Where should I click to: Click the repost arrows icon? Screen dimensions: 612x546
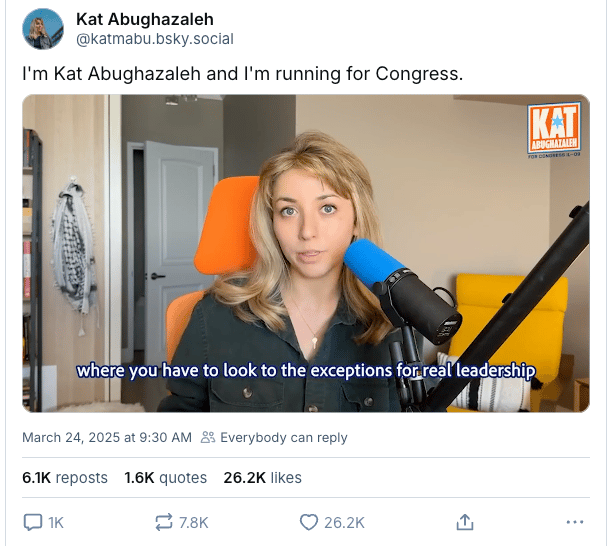click(x=164, y=522)
